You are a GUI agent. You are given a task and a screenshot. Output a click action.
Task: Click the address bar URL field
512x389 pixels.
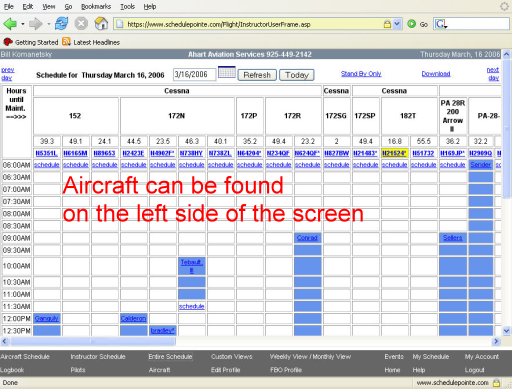253,24
